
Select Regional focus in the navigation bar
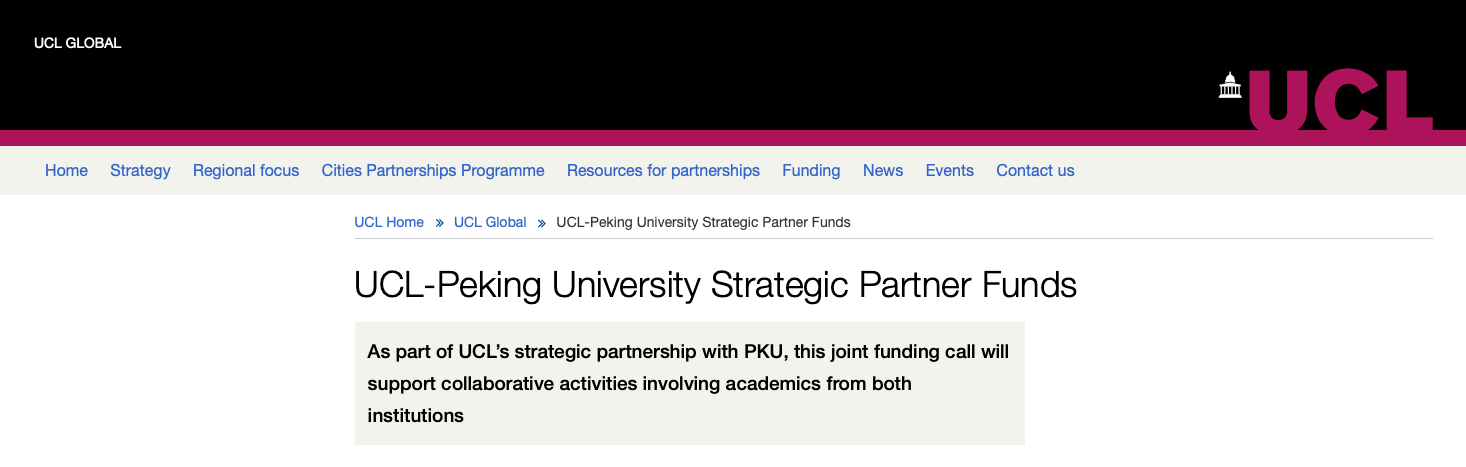pyautogui.click(x=246, y=171)
